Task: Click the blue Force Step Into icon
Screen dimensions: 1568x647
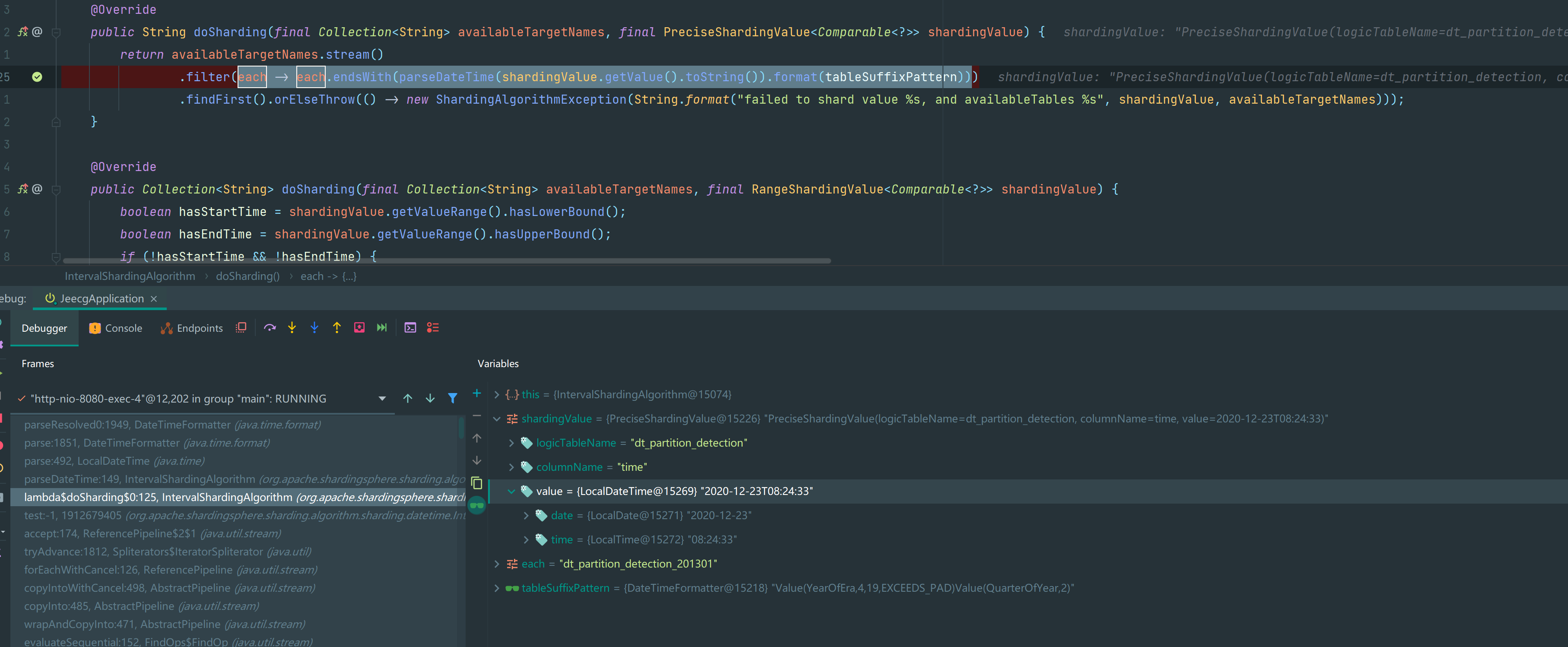Action: 314,327
